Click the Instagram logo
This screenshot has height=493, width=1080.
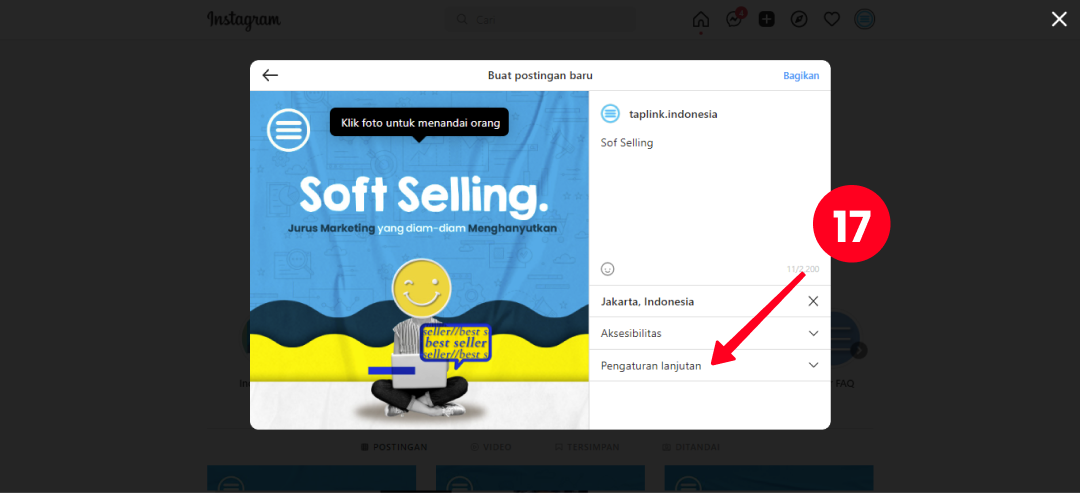click(x=244, y=20)
